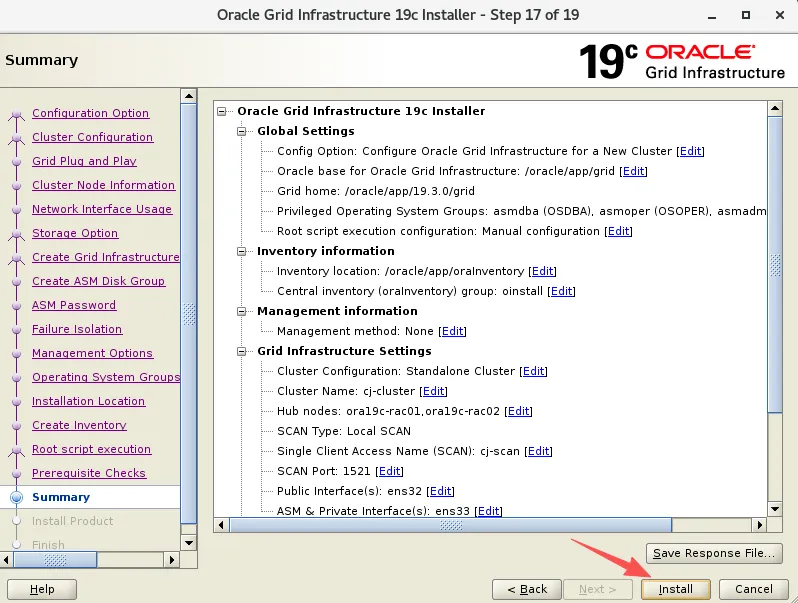Viewport: 798px width, 603px height.
Task: Edit the Config Option setting
Action: click(x=691, y=151)
